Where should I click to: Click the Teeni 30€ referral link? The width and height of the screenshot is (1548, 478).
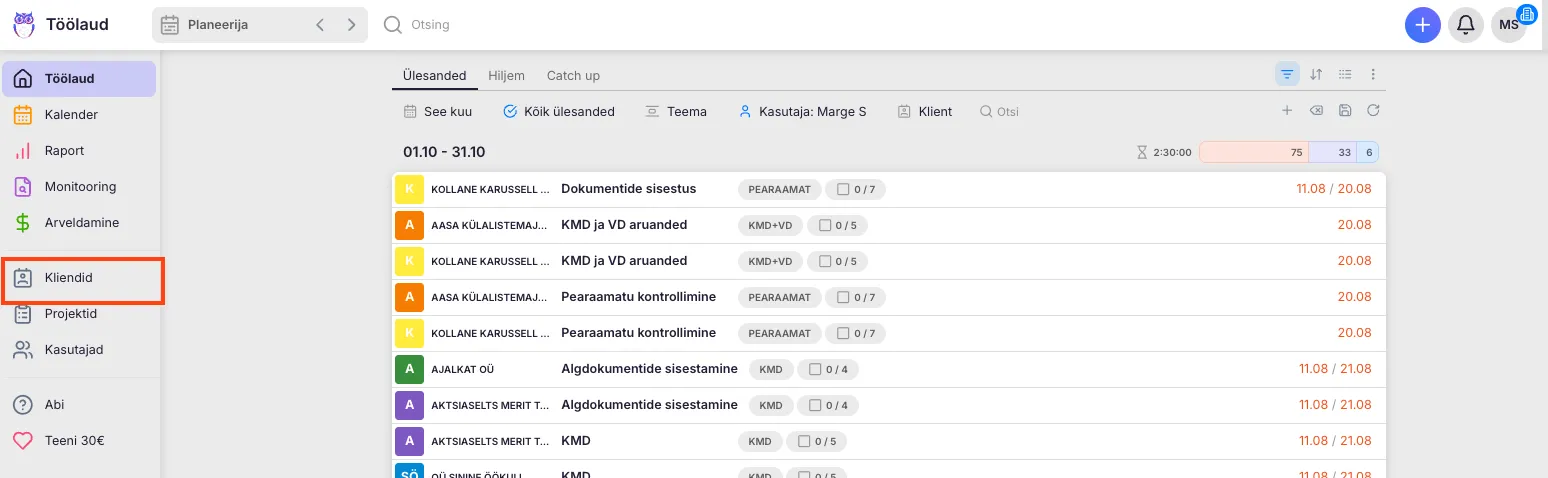(74, 441)
